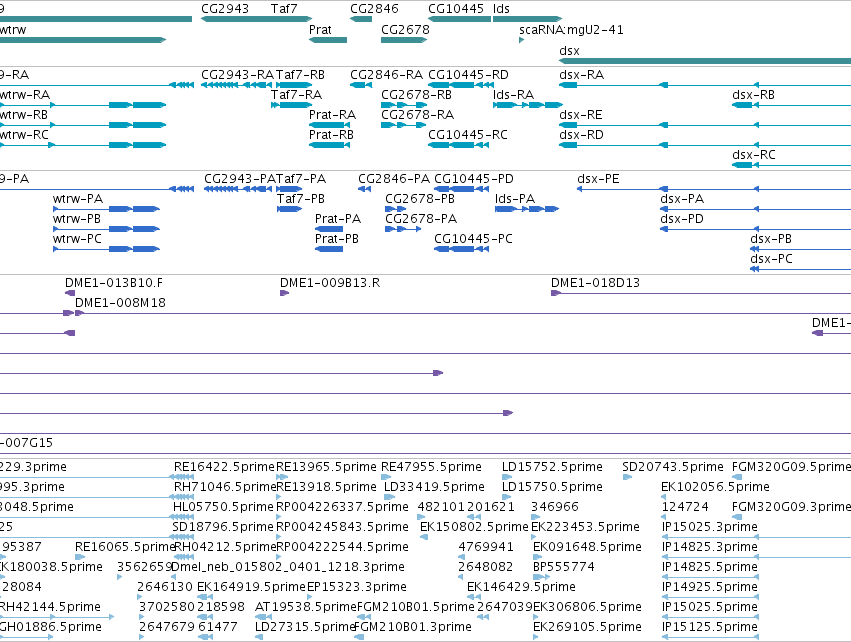Click the Prat gene label
This screenshot has height=642, width=851.
point(320,29)
